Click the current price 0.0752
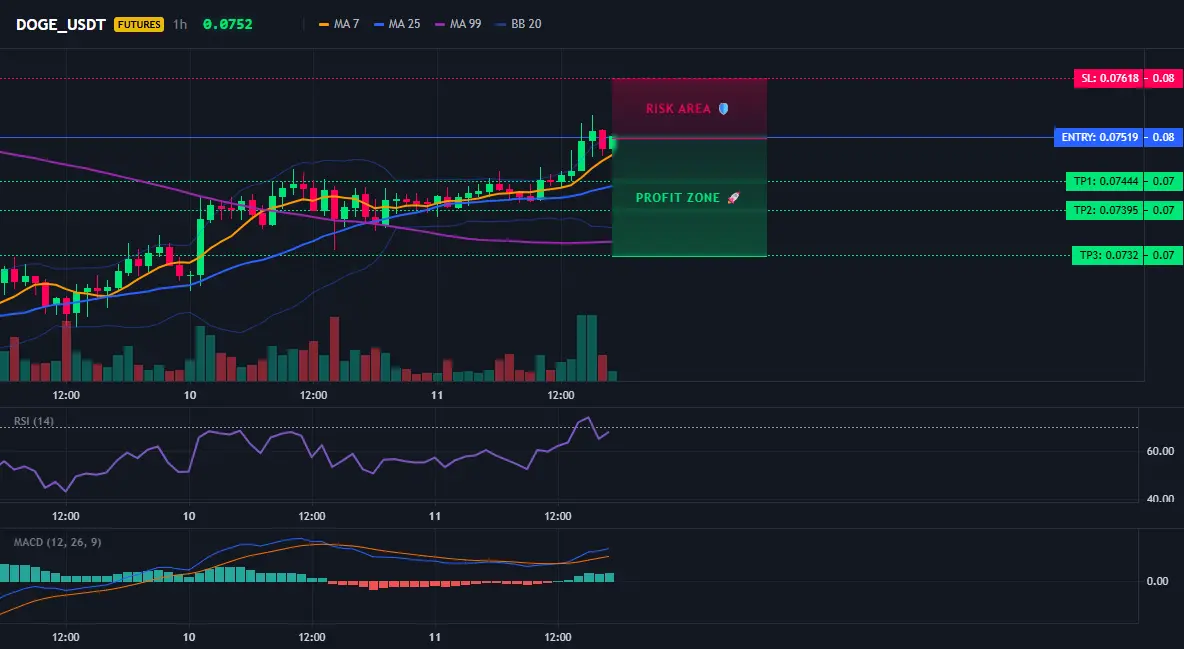 [x=227, y=24]
